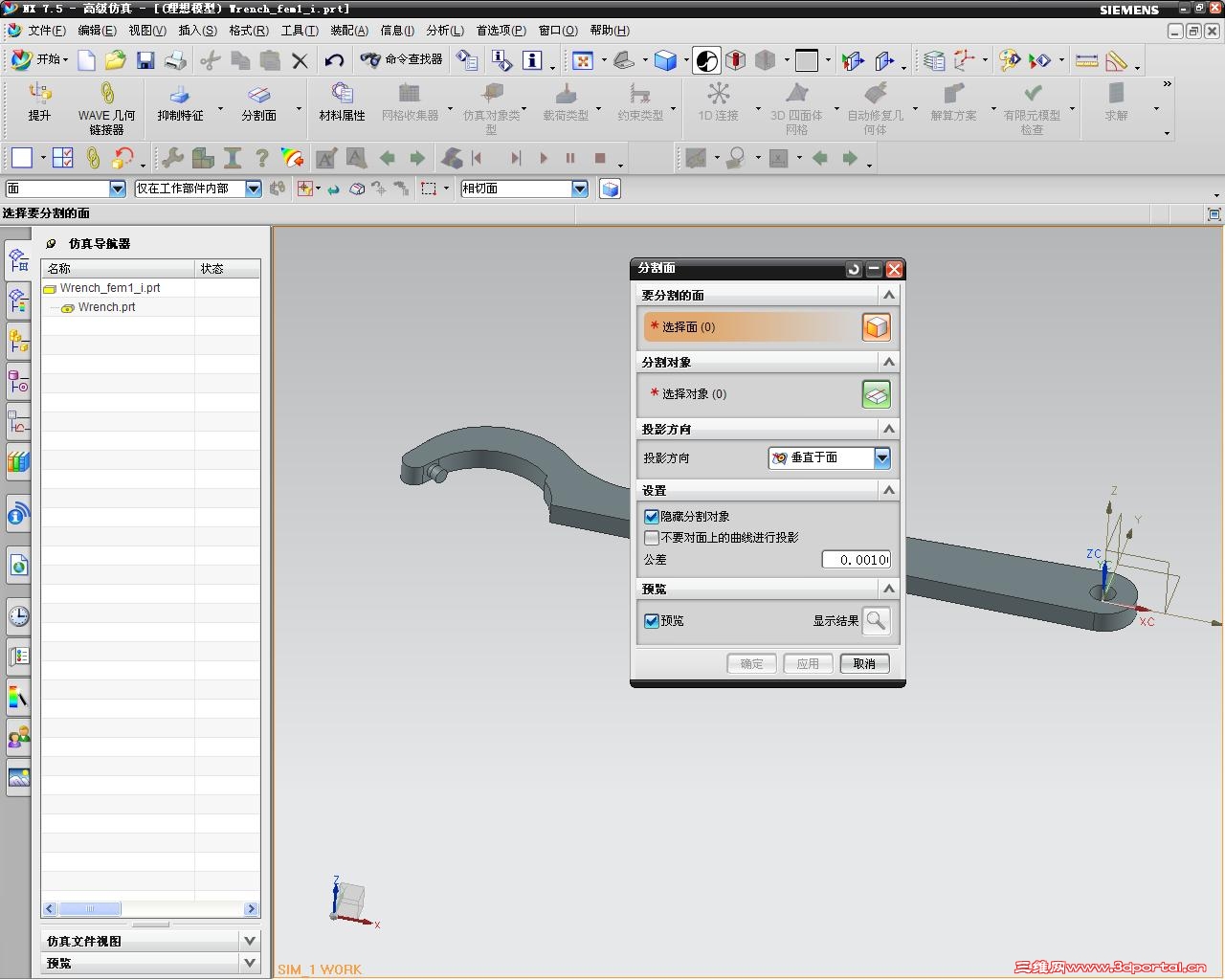Open the information icon in the left sidebar

[18, 516]
